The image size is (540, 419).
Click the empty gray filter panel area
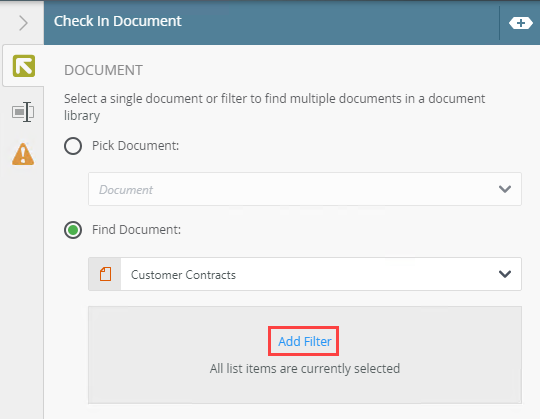[305, 355]
